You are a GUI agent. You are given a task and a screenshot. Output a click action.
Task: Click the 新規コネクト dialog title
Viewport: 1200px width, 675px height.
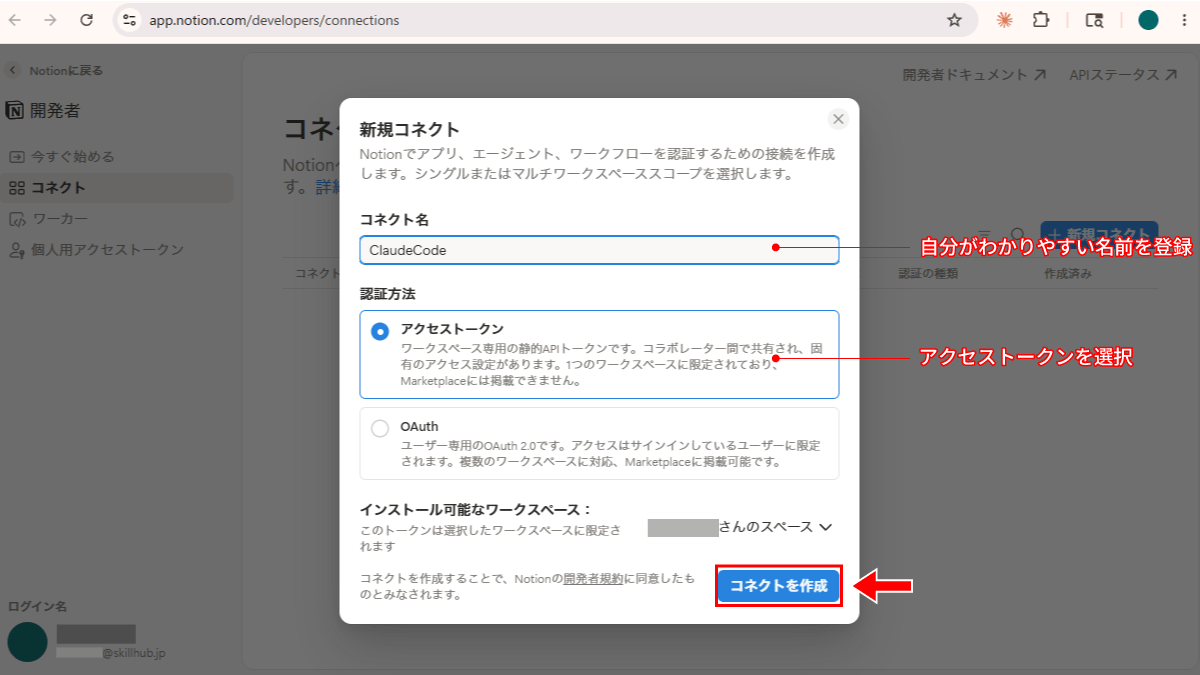(409, 129)
